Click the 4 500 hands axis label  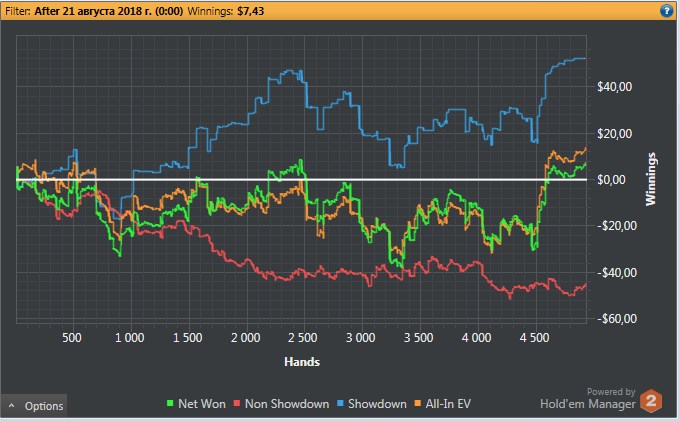tap(534, 338)
